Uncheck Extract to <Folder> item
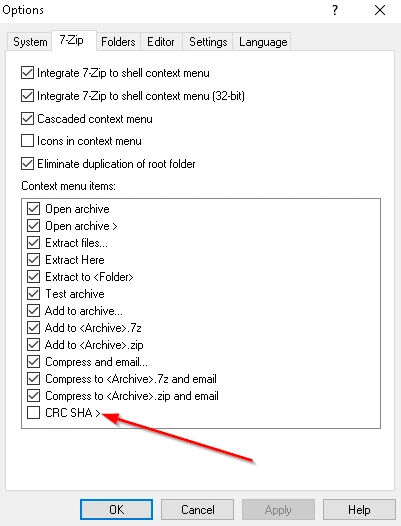This screenshot has height=526, width=401. click(x=34, y=277)
